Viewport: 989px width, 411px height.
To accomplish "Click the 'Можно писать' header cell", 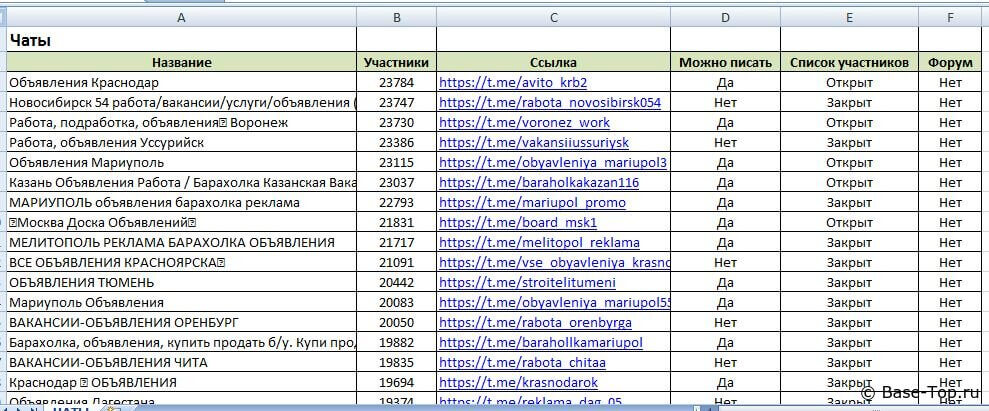I will click(725, 62).
